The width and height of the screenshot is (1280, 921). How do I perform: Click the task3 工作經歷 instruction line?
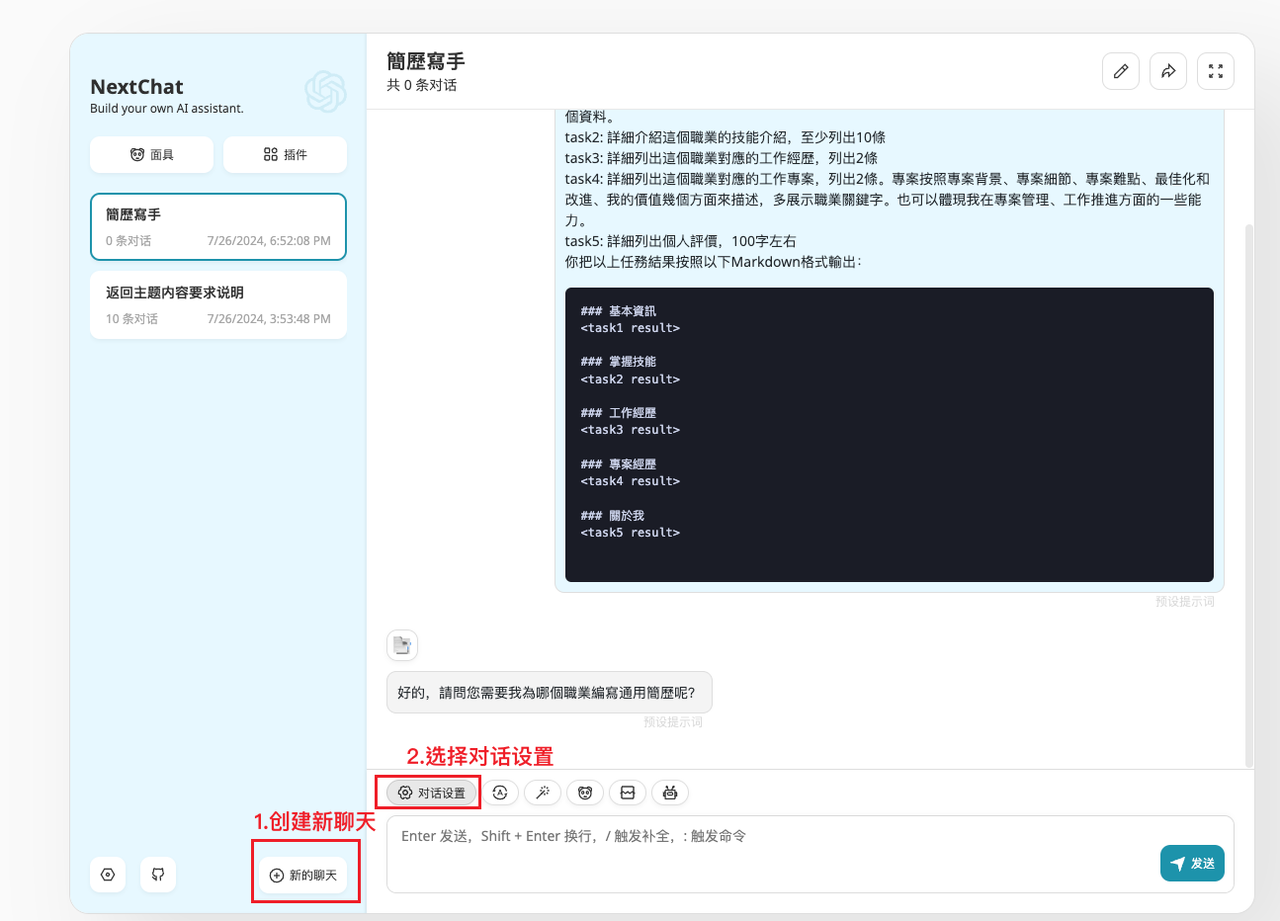coord(721,158)
